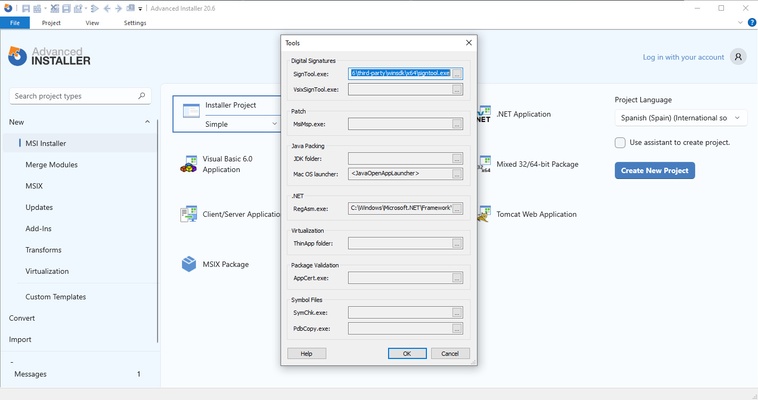Click the Tomcat Web Application icon
Viewport: 758px width, 400px height.
[484, 214]
